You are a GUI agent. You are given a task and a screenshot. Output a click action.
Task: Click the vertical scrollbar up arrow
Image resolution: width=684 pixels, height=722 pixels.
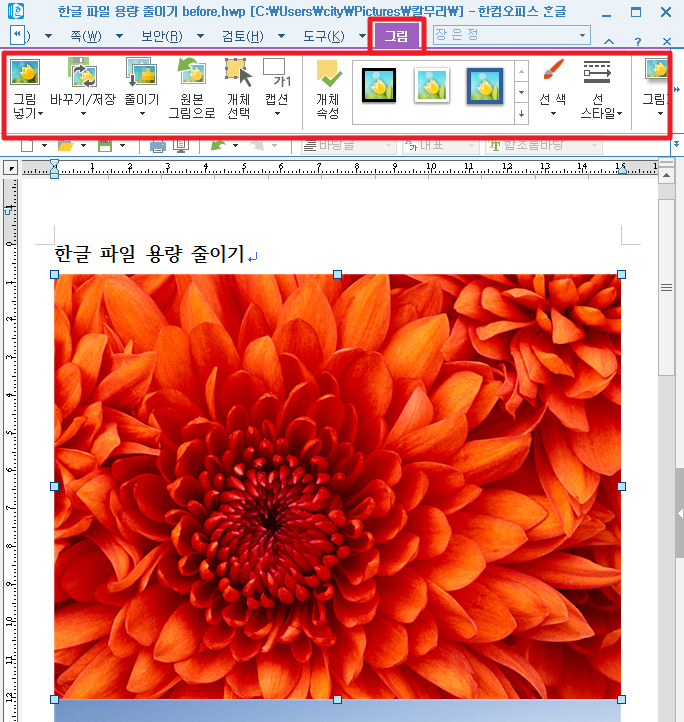(666, 175)
